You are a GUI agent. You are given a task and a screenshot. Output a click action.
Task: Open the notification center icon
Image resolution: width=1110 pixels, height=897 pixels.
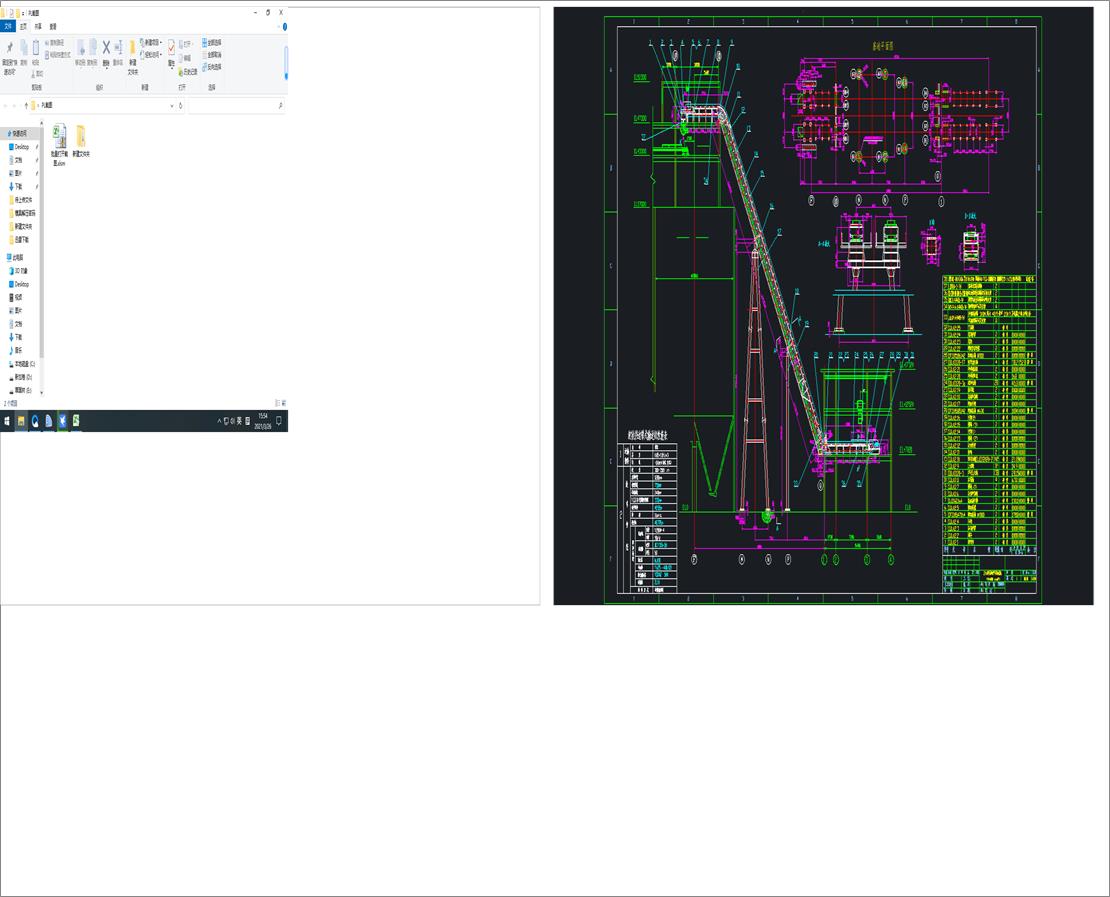(x=279, y=421)
